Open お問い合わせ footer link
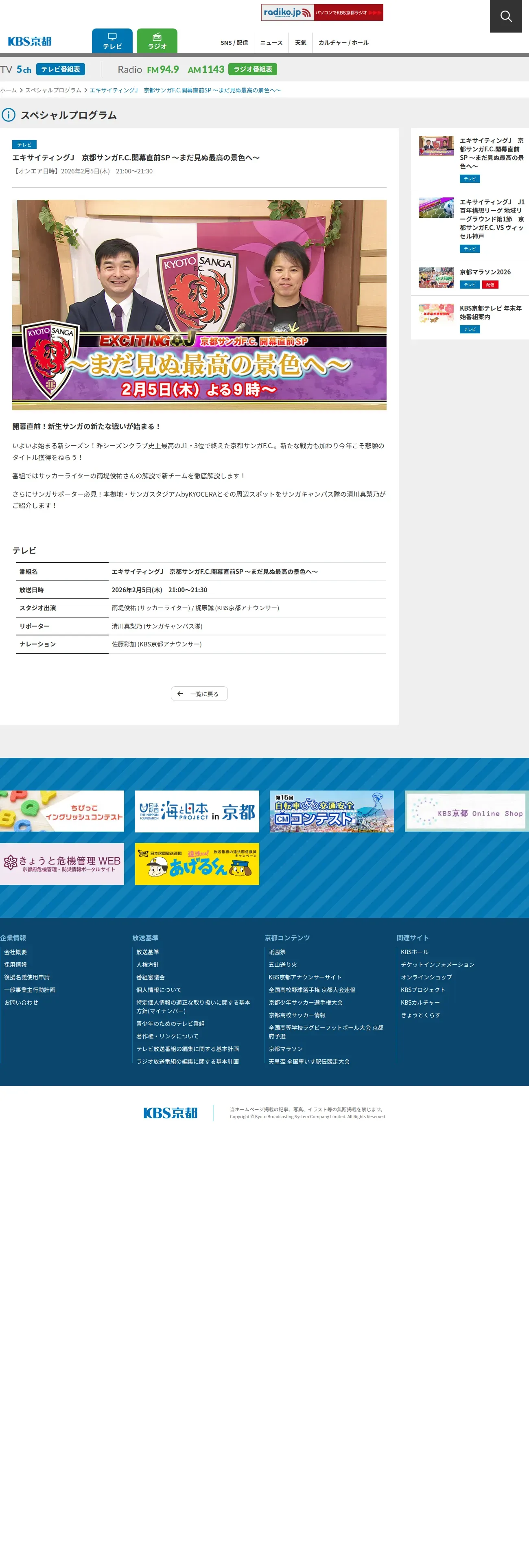Screen dimensions: 529x1568 (21, 1003)
